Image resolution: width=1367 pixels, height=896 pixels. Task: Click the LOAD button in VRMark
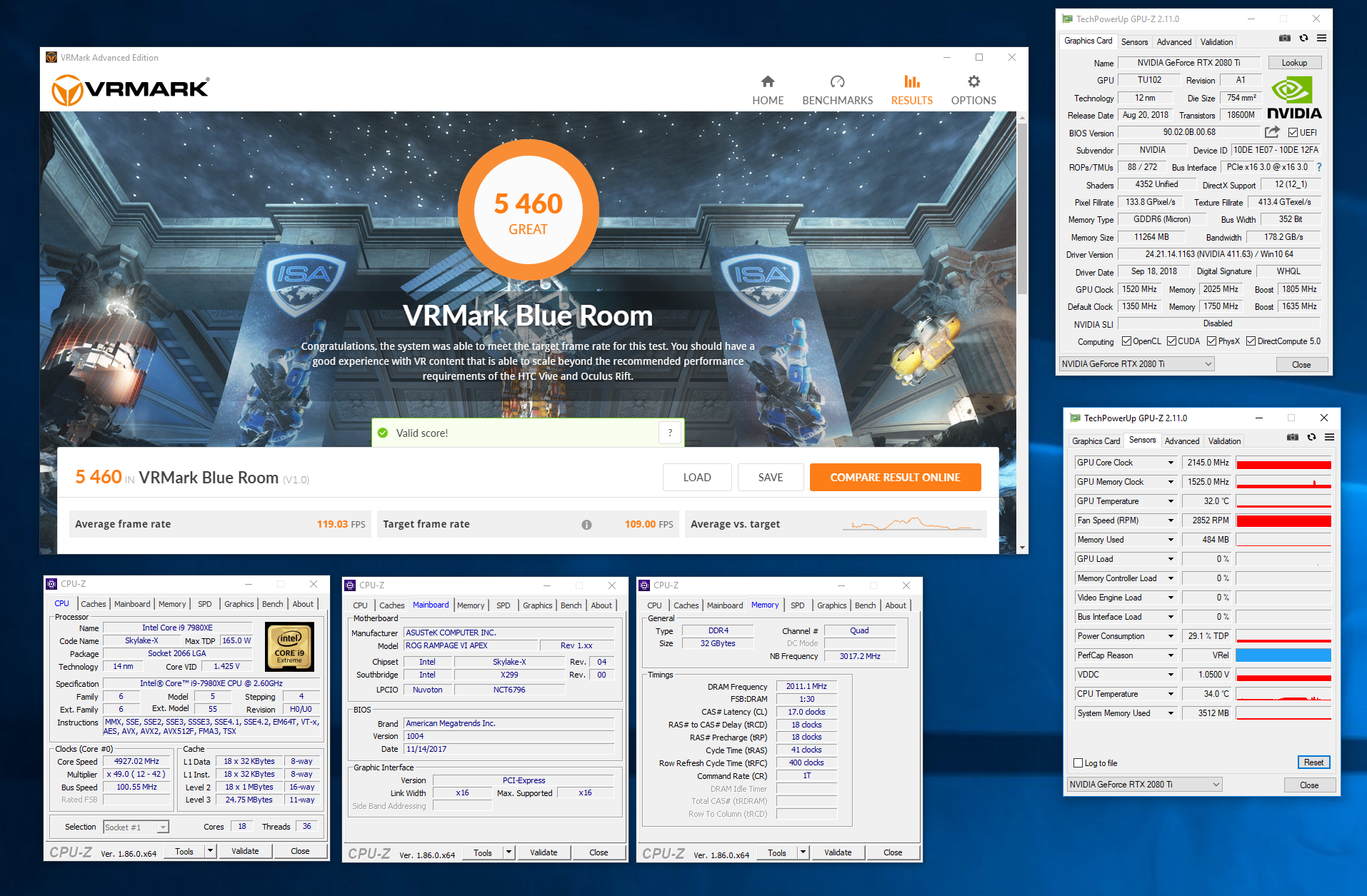pyautogui.click(x=697, y=478)
